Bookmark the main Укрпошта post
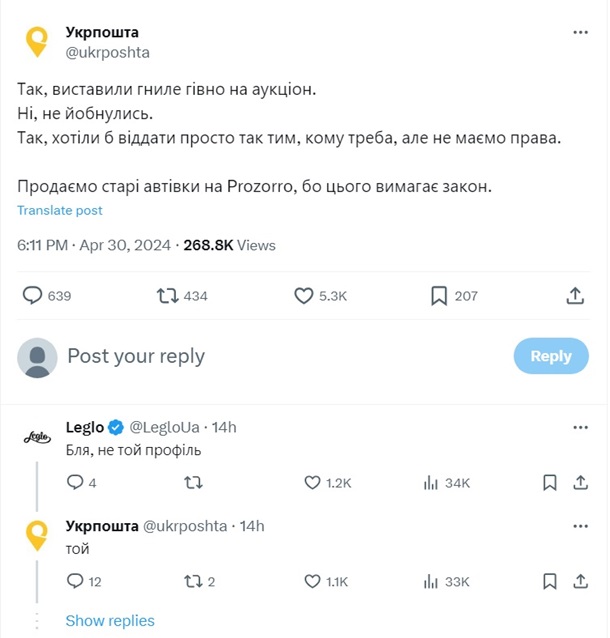610x638 pixels. [x=438, y=295]
